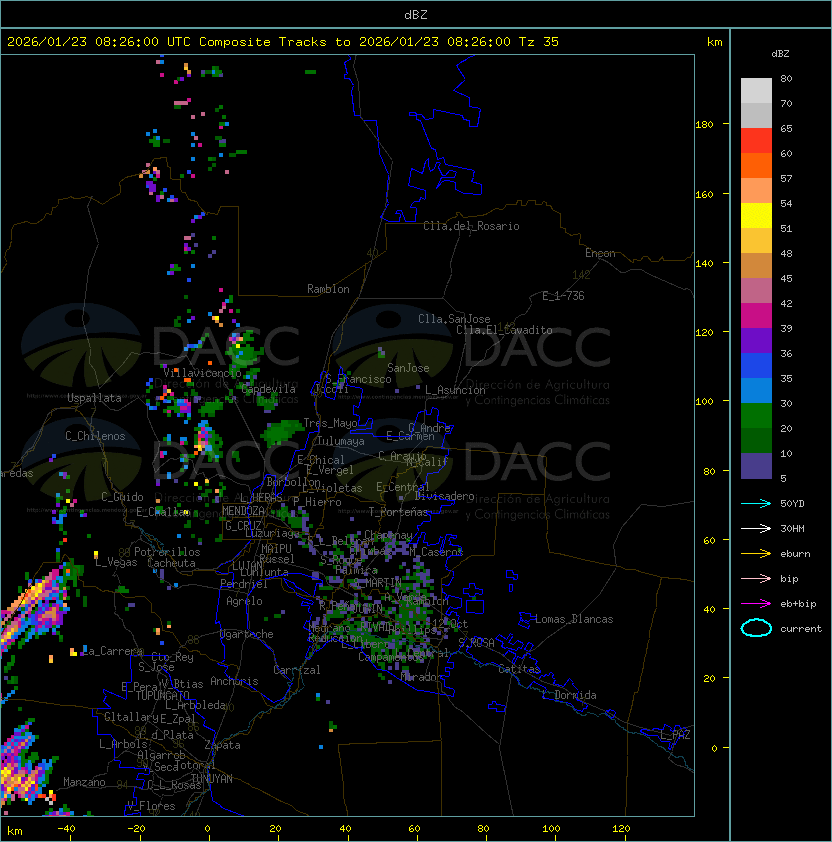The width and height of the screenshot is (832, 842).
Task: Select the magenta 39-42 dBZ legend swatch
Action: click(x=756, y=316)
